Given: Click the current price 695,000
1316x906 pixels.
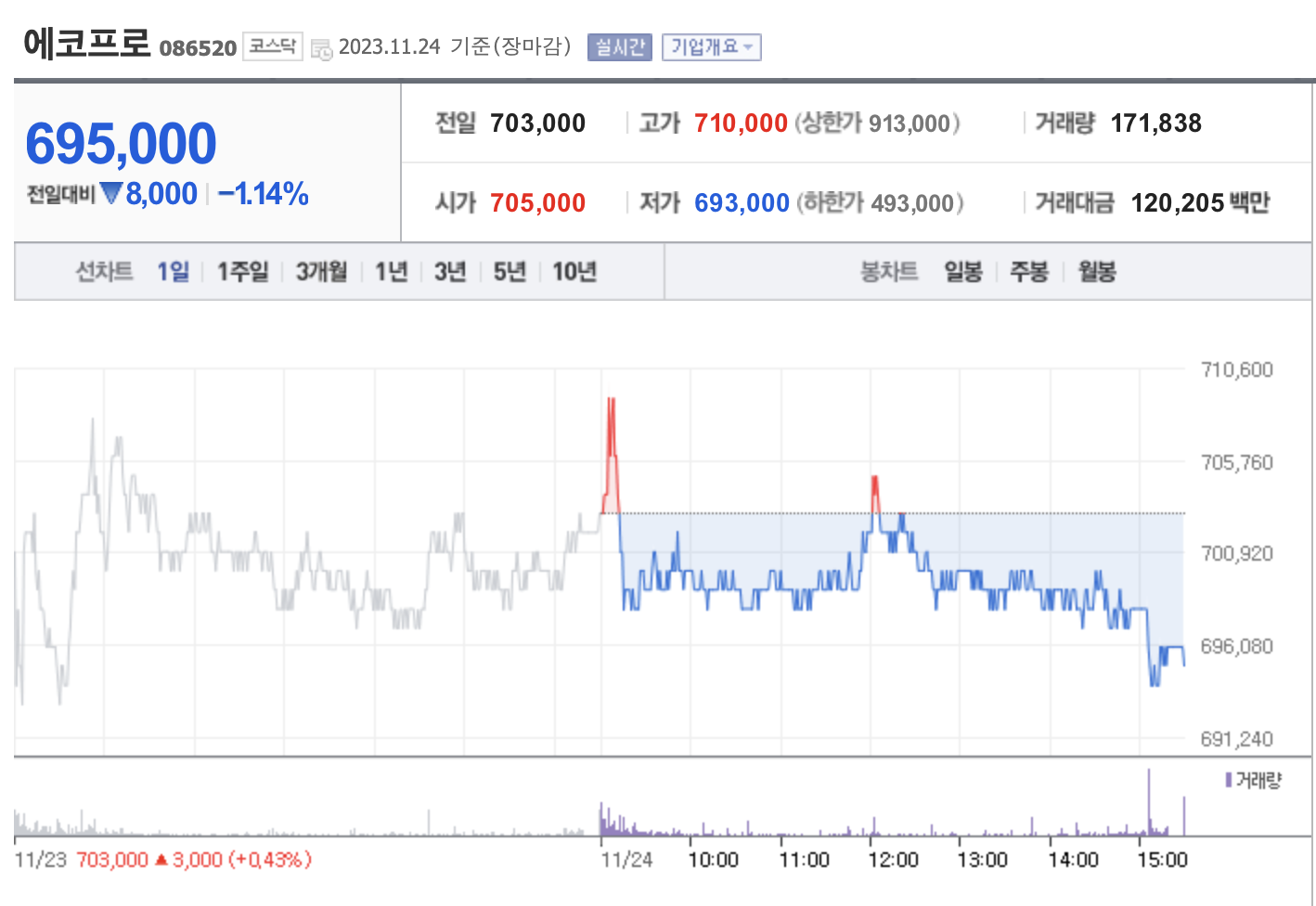Looking at the screenshot, I should 121,144.
